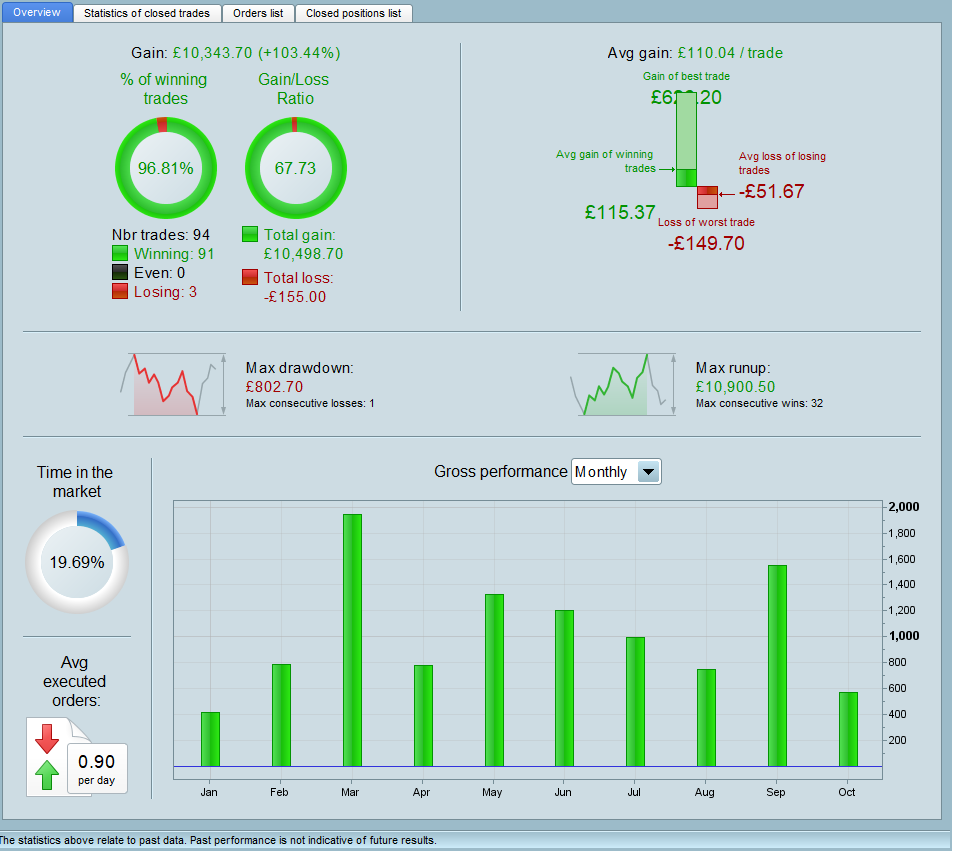Click the Max runup chart thumbnail
The image size is (956, 851).
coord(624,384)
